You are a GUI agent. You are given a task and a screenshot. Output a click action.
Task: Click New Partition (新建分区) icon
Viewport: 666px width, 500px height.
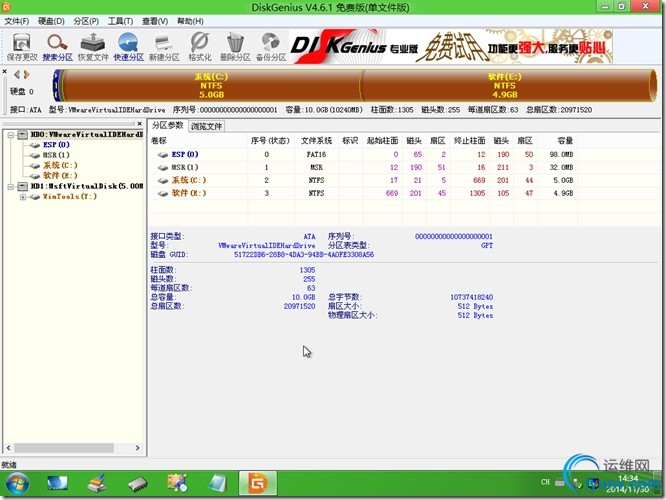tap(164, 47)
